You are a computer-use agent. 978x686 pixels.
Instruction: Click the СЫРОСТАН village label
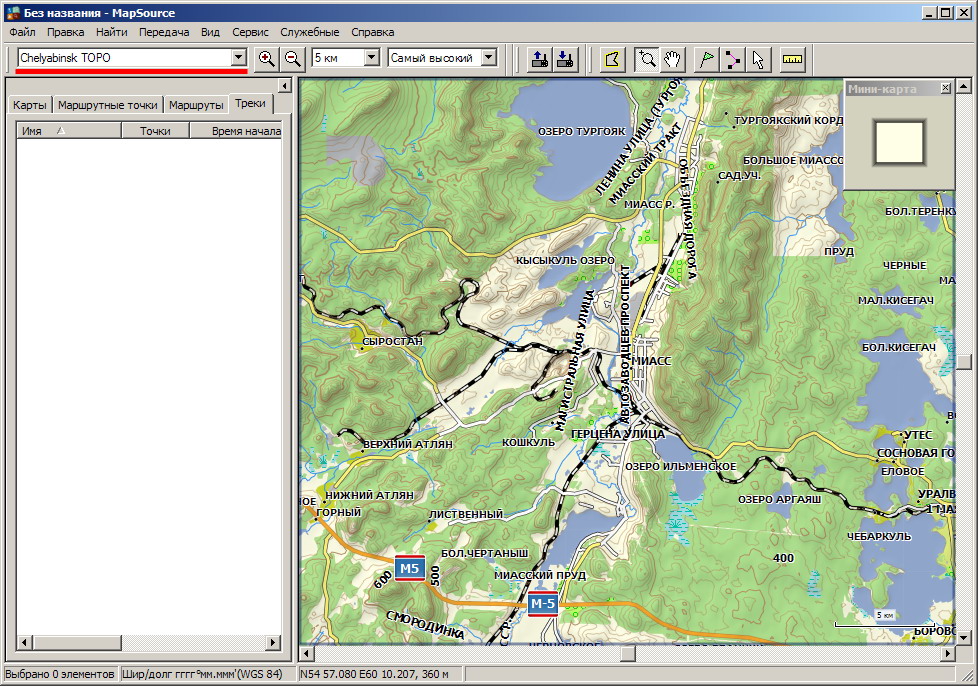[392, 342]
